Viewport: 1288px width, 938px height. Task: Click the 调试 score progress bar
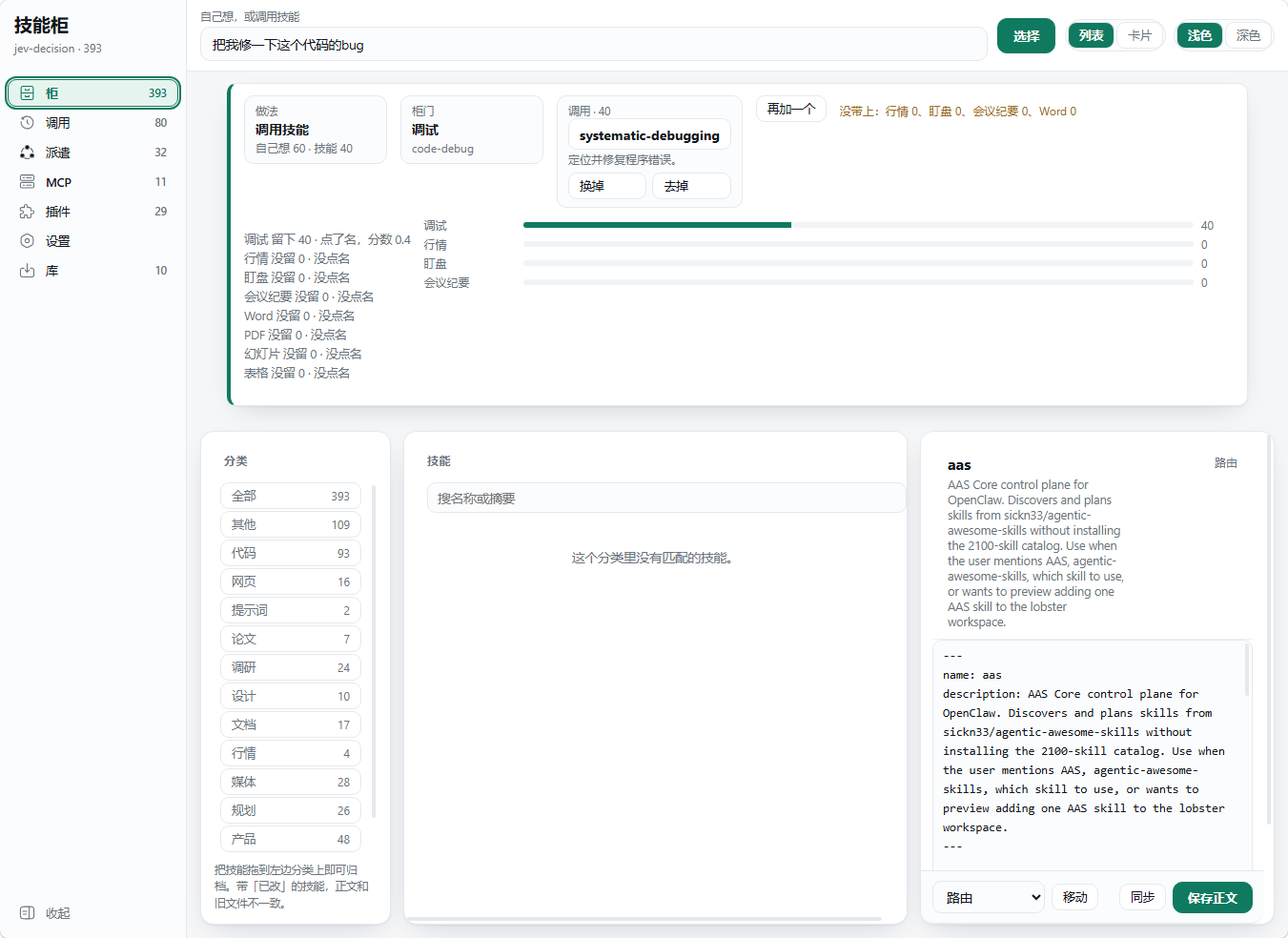click(858, 225)
